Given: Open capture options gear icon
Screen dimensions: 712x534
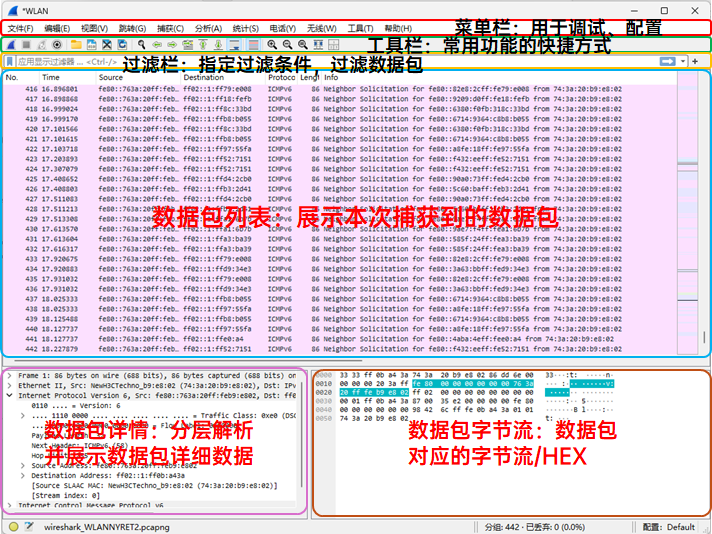Looking at the screenshot, I should 57,44.
